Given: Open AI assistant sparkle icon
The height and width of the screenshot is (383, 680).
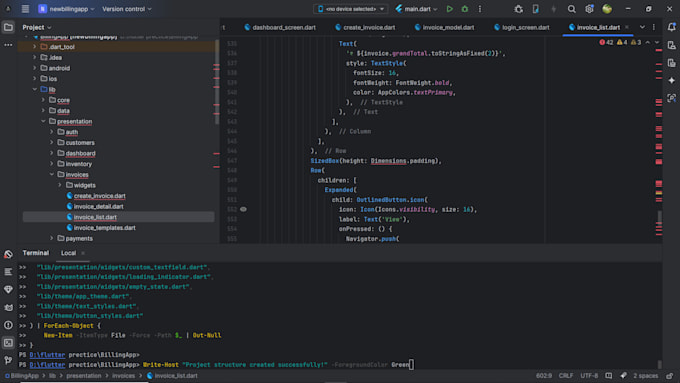Looking at the screenshot, I should click(x=671, y=80).
